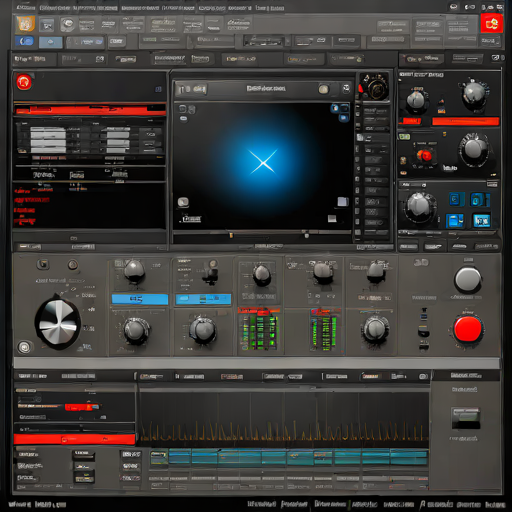Click the small red knob in the right-side panel
Screen dimensions: 512x512
pyautogui.click(x=425, y=155)
